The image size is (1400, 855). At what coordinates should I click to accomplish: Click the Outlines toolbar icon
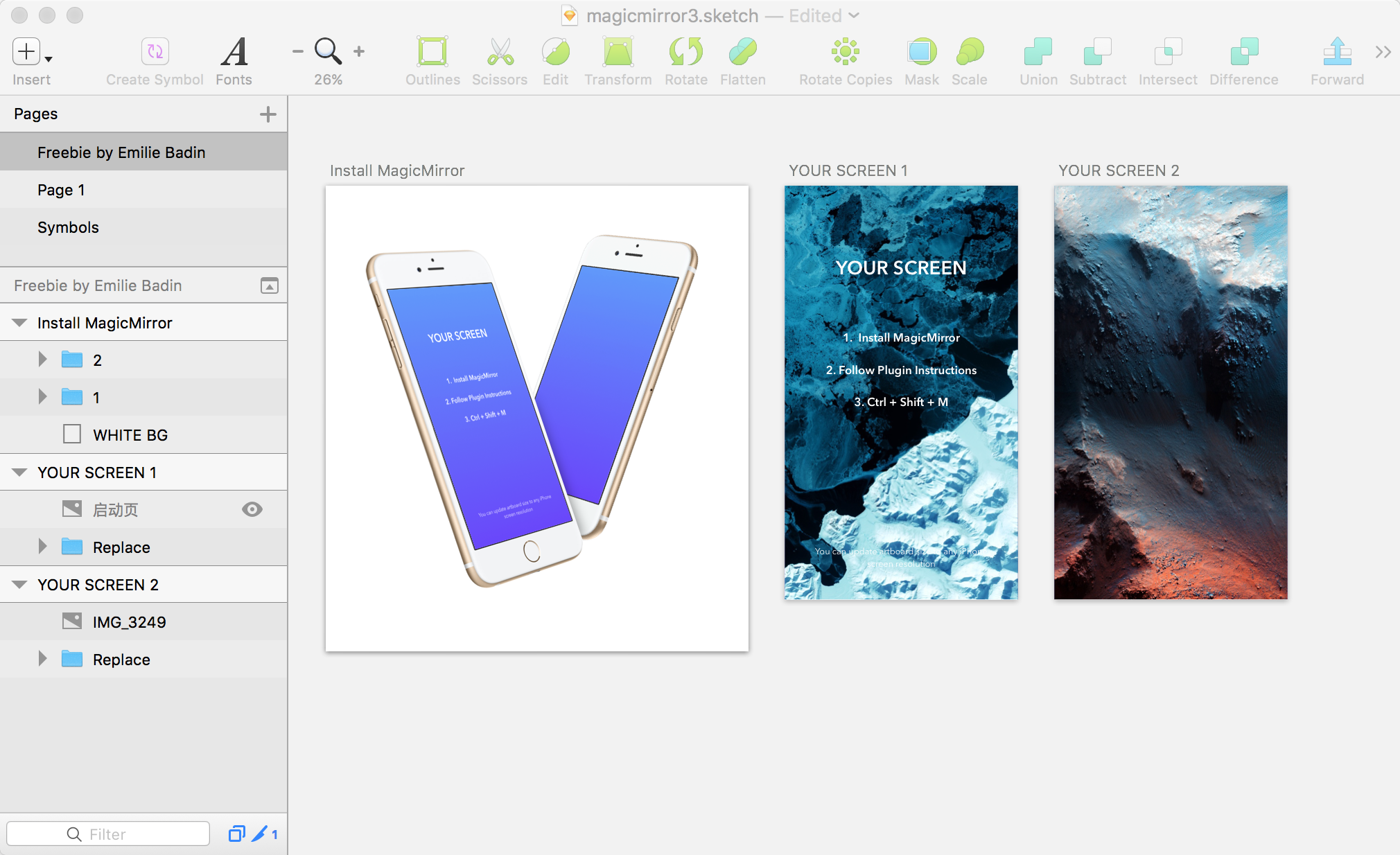[432, 52]
